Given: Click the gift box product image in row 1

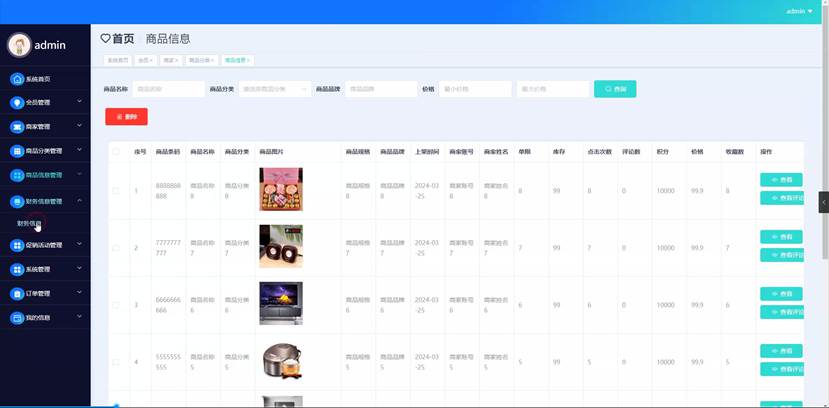Looking at the screenshot, I should point(281,189).
